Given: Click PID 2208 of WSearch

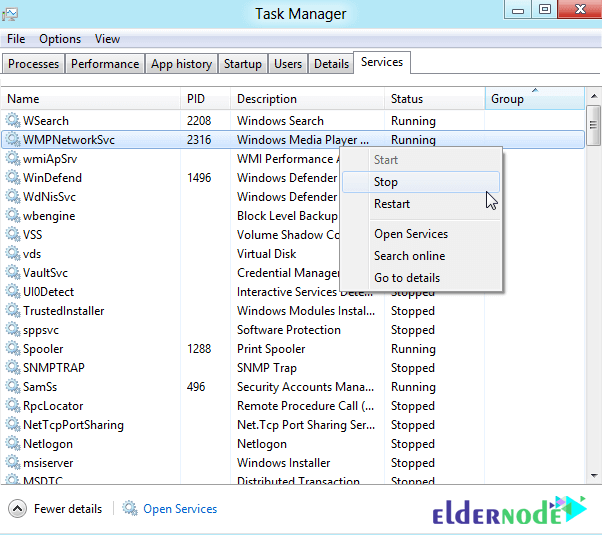Looking at the screenshot, I should (x=199, y=121).
